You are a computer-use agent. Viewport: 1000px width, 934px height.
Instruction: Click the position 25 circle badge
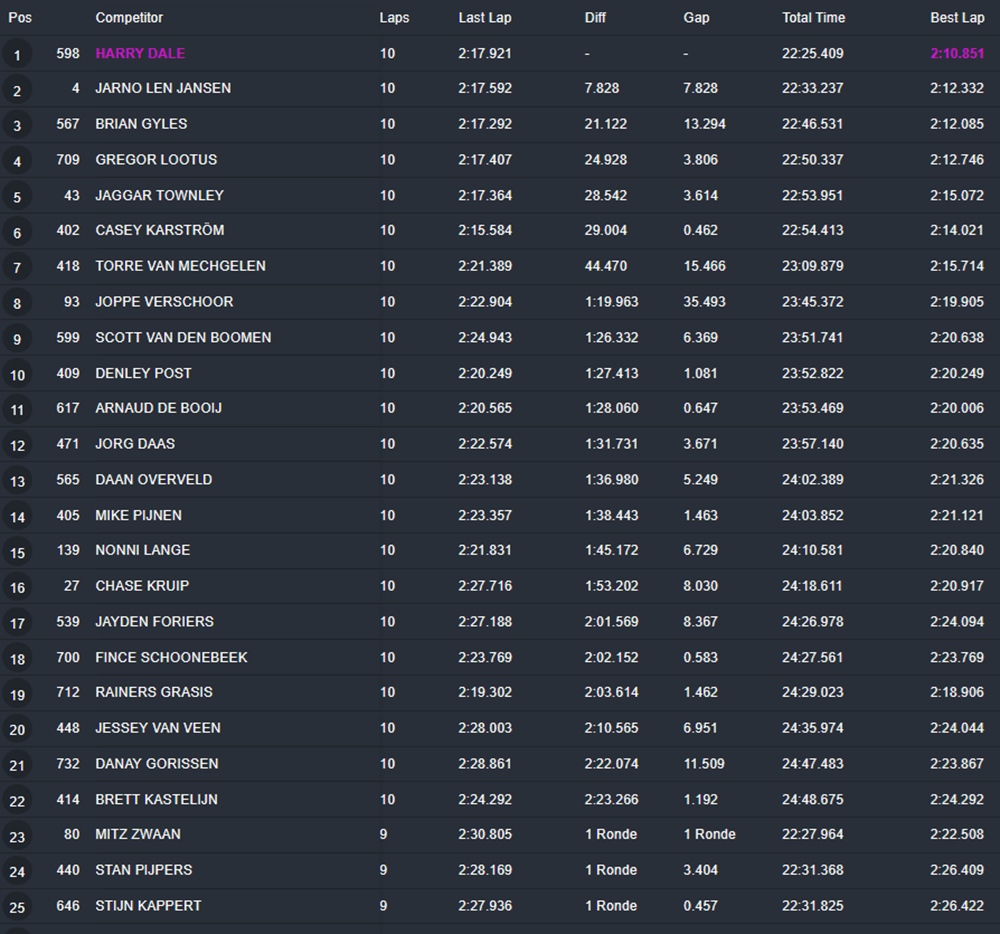pyautogui.click(x=17, y=907)
